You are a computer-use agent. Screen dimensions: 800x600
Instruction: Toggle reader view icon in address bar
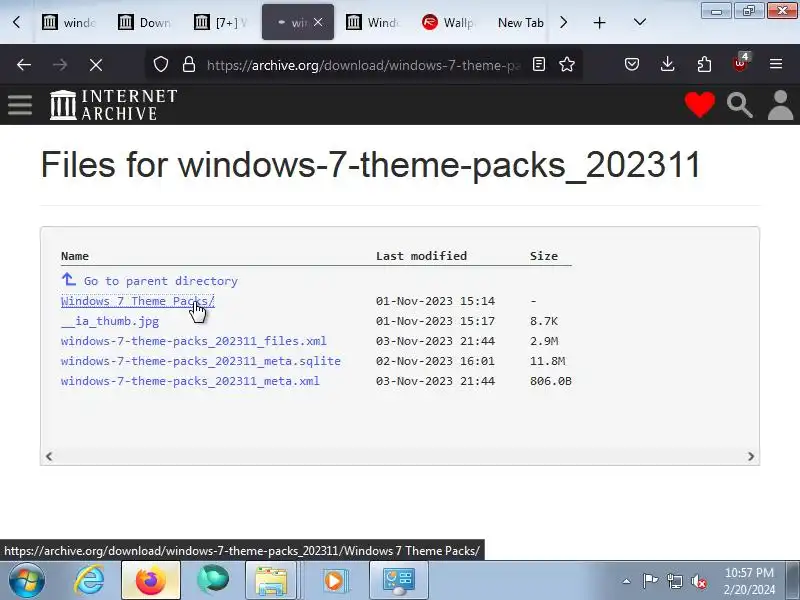[539, 64]
